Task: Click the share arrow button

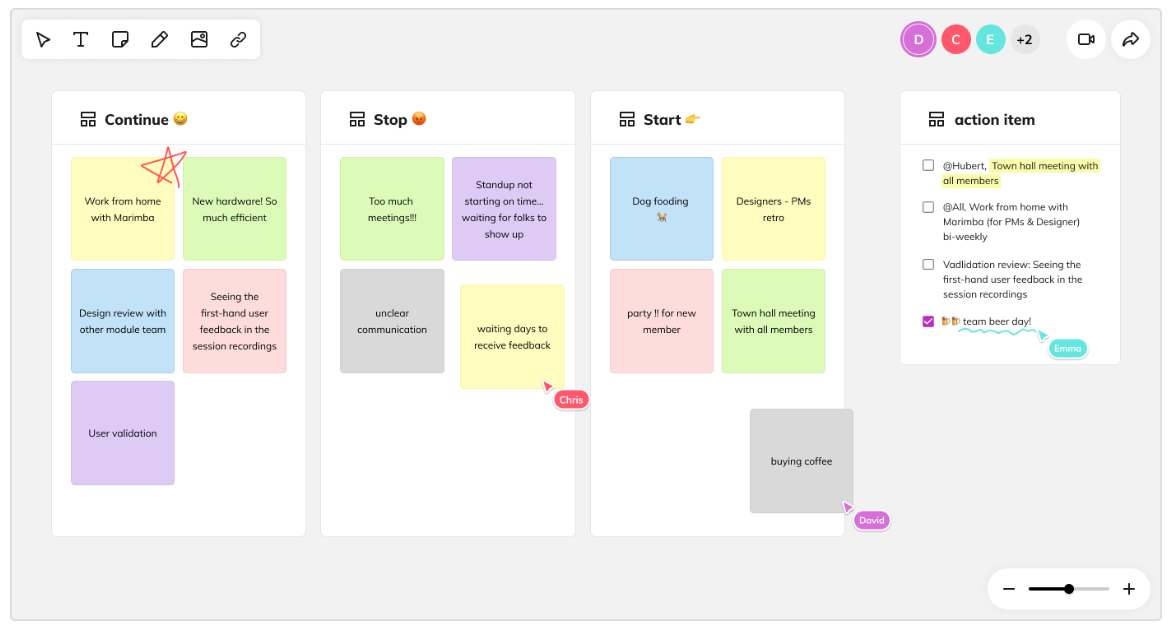Action: point(1131,40)
